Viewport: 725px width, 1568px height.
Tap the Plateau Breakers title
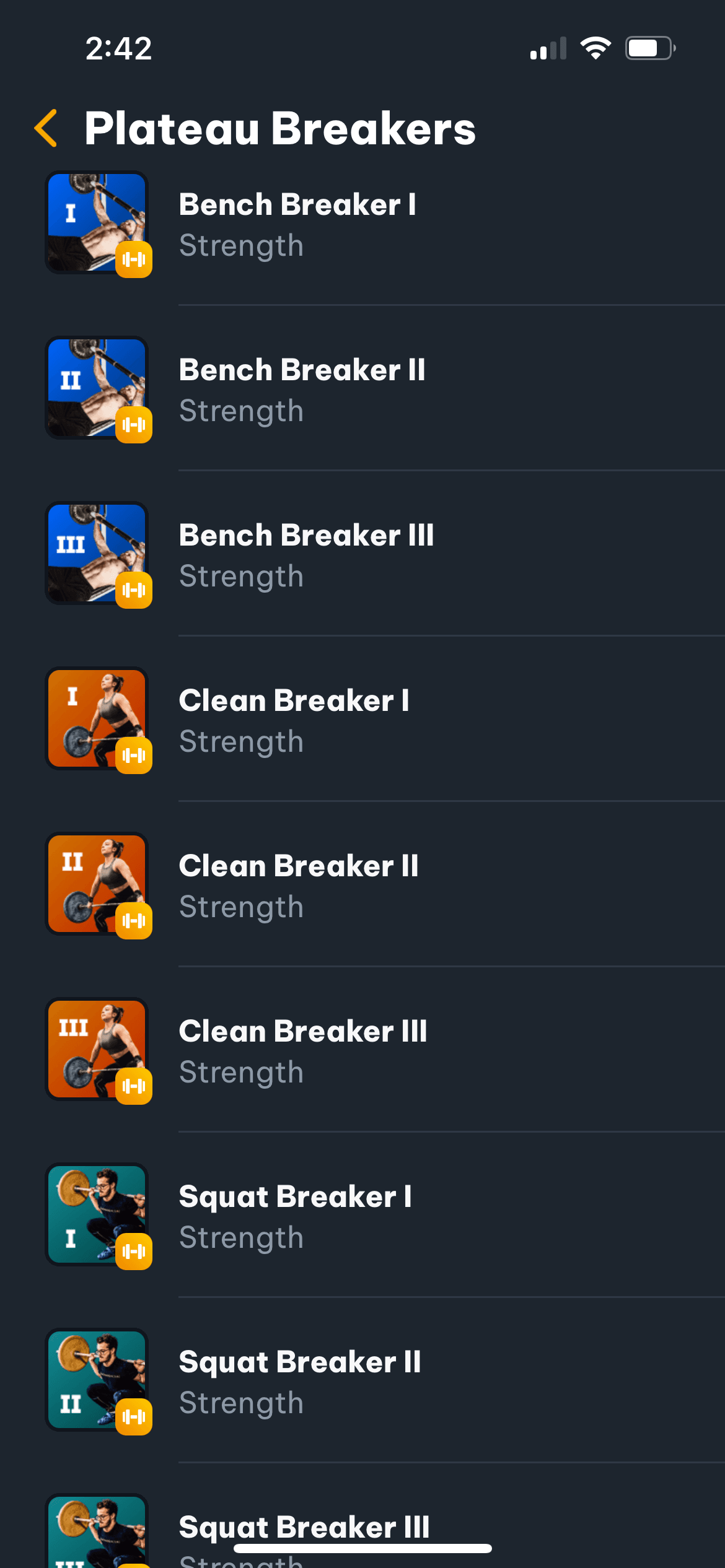(279, 129)
